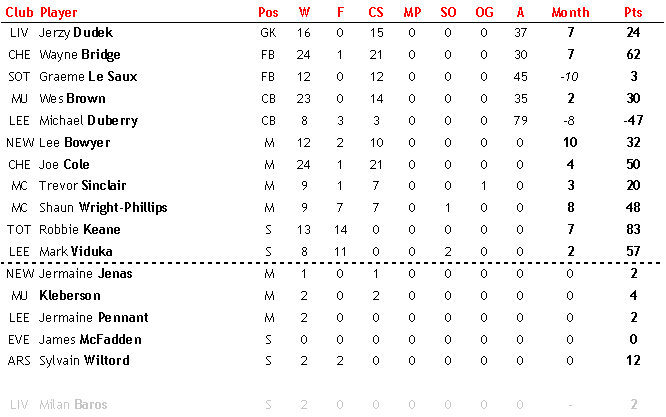Click the MP column header
Image resolution: width=666 pixels, height=417 pixels.
[x=412, y=12]
